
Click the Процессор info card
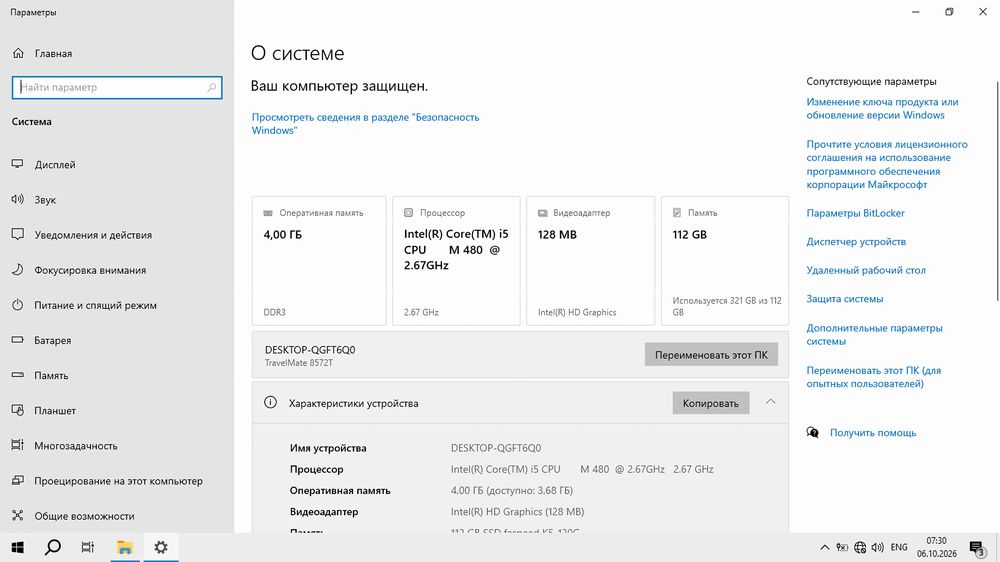[456, 261]
